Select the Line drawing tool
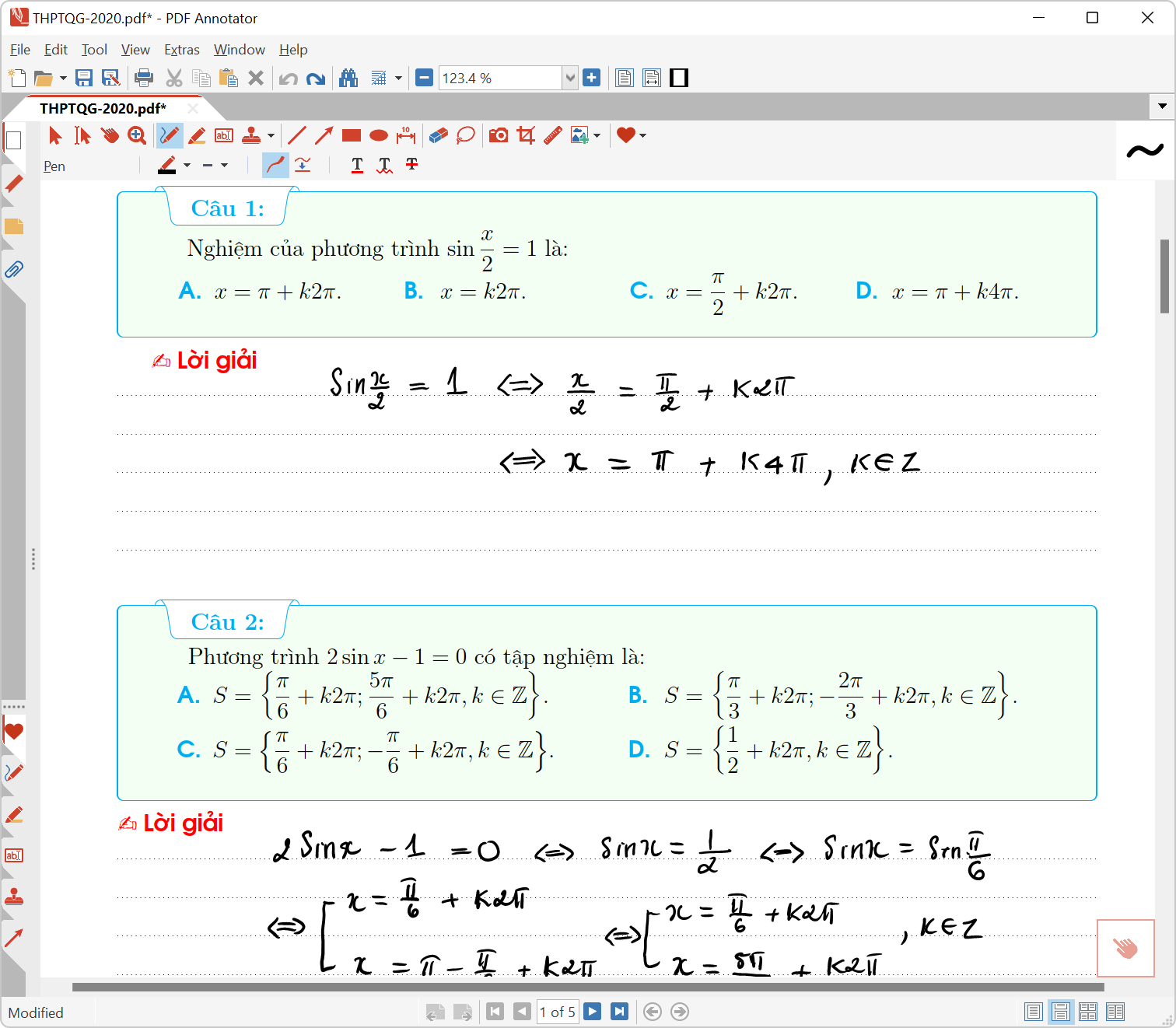The image size is (1176, 1028). pos(297,135)
